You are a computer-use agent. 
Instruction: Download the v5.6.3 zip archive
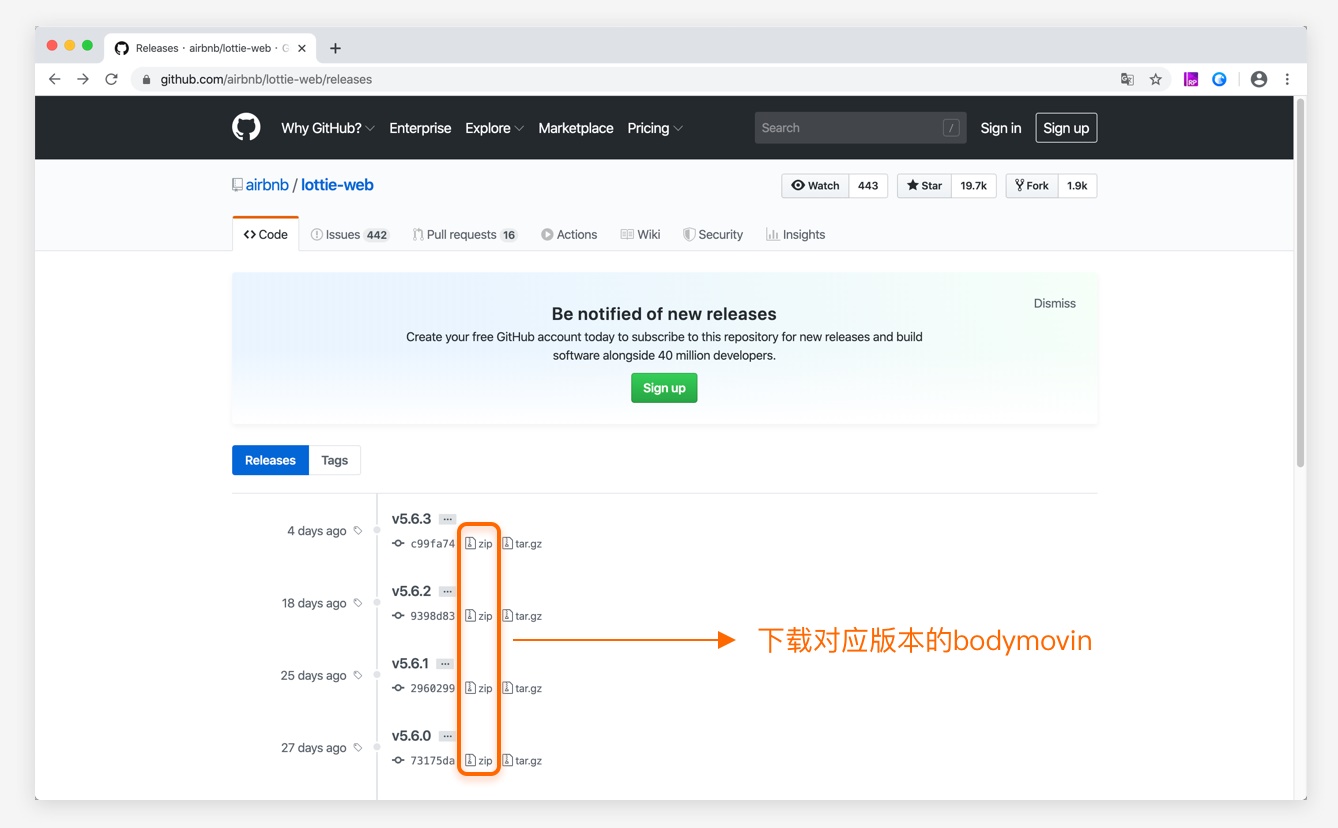[479, 544]
